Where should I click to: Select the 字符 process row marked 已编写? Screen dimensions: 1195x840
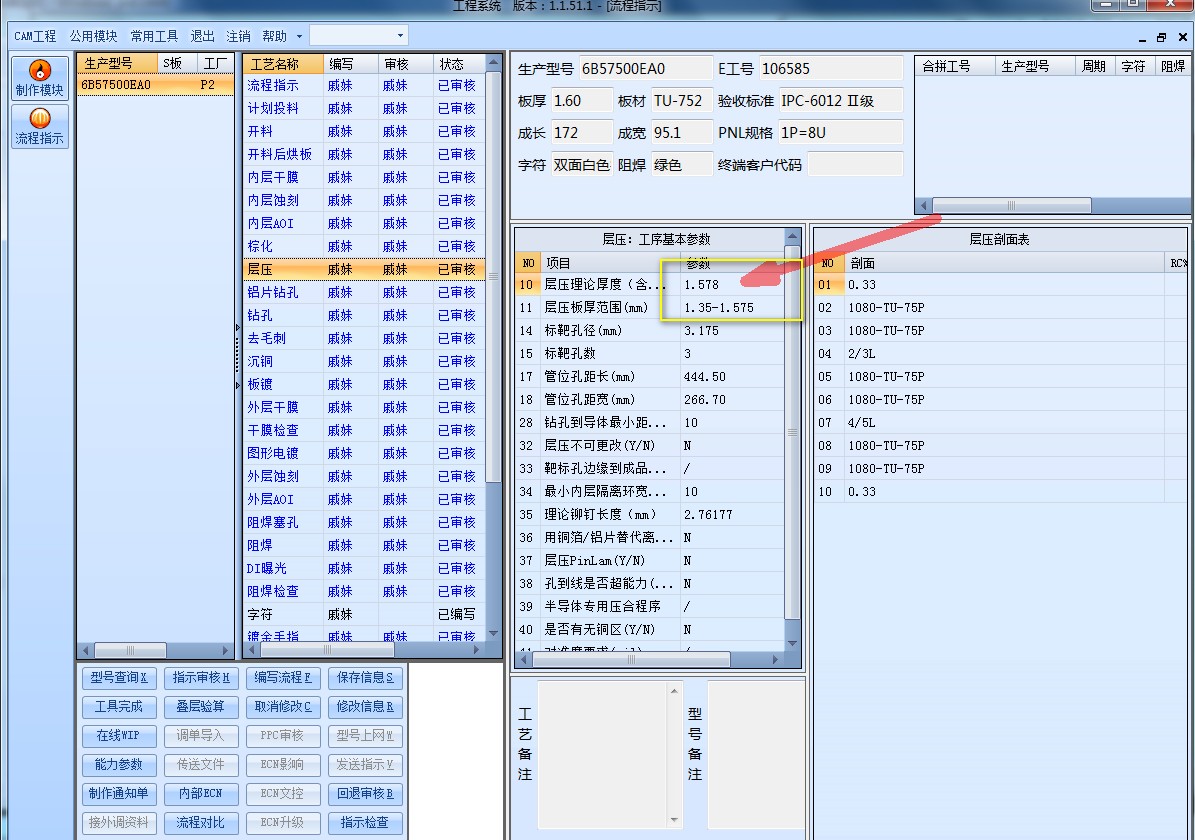(x=364, y=614)
